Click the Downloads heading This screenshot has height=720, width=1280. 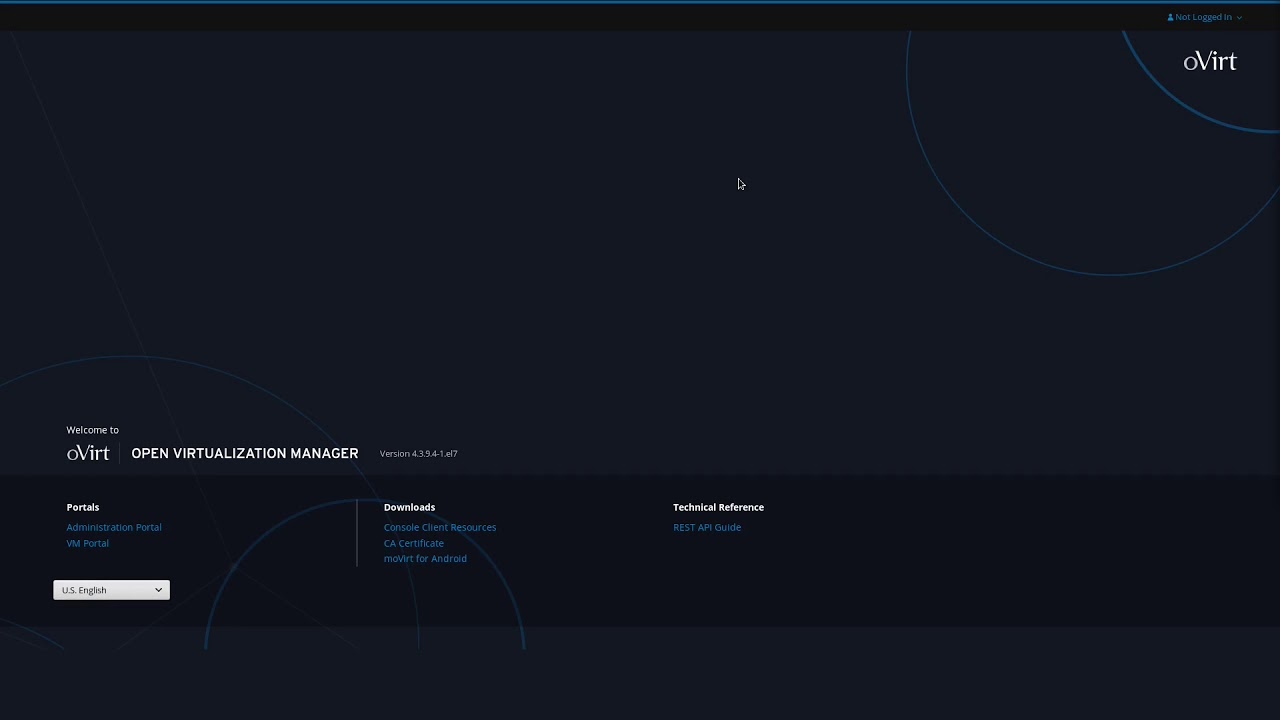tap(409, 507)
